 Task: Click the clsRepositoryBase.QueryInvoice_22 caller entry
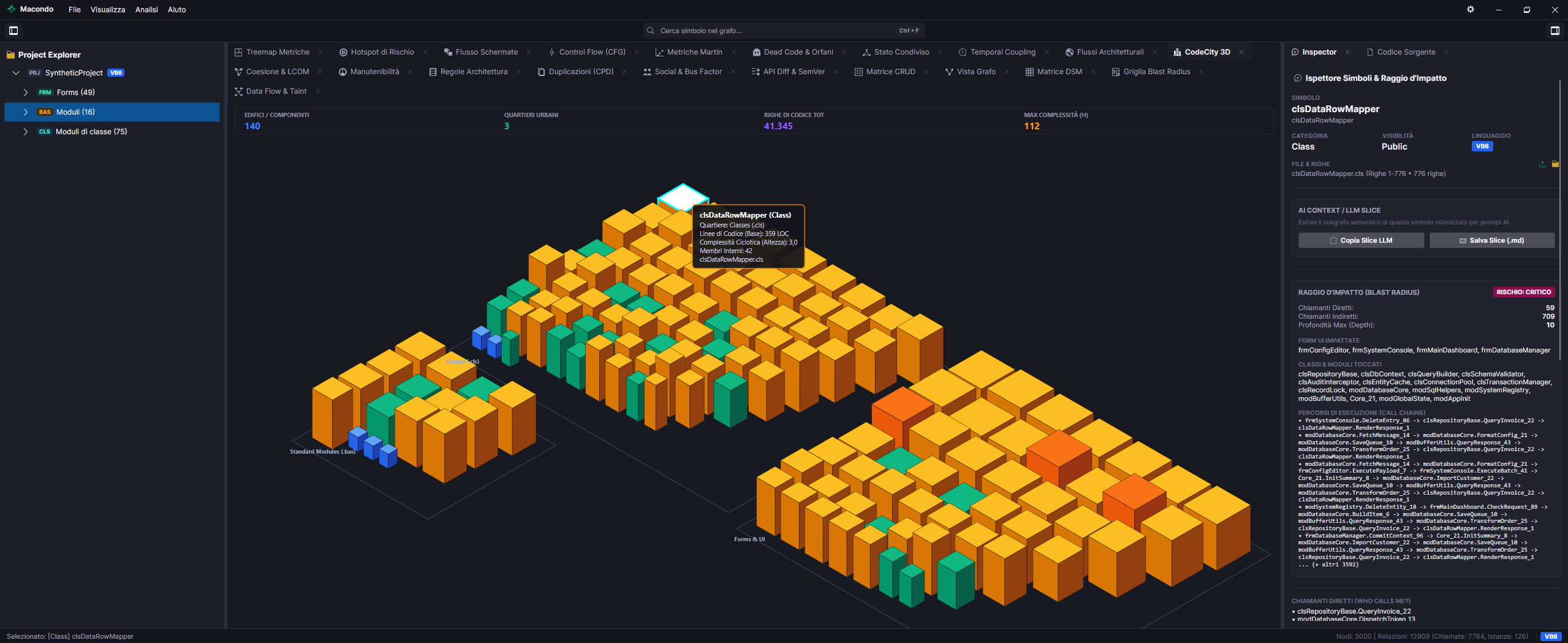1354,611
